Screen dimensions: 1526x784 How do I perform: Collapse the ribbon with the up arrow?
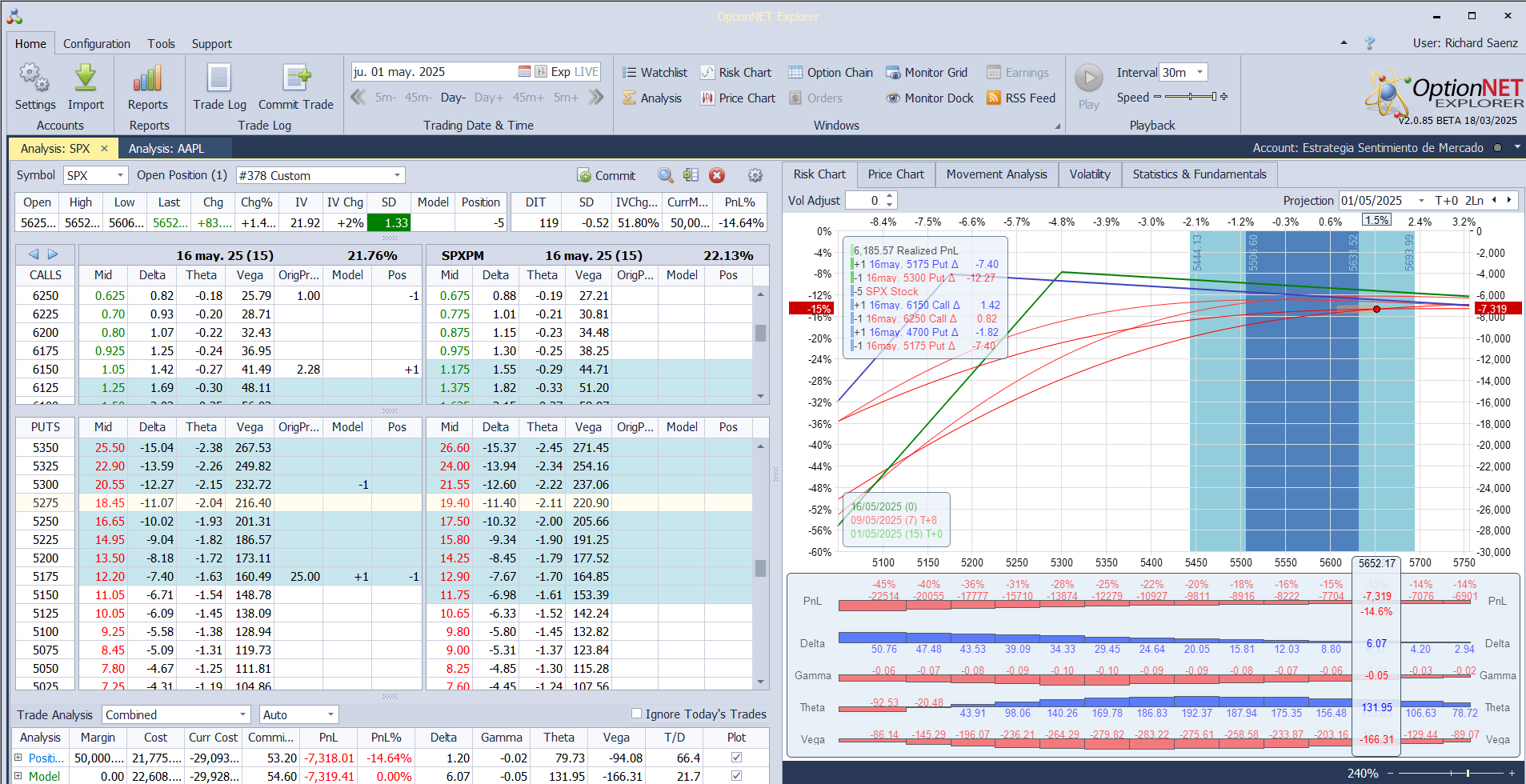(x=1344, y=43)
